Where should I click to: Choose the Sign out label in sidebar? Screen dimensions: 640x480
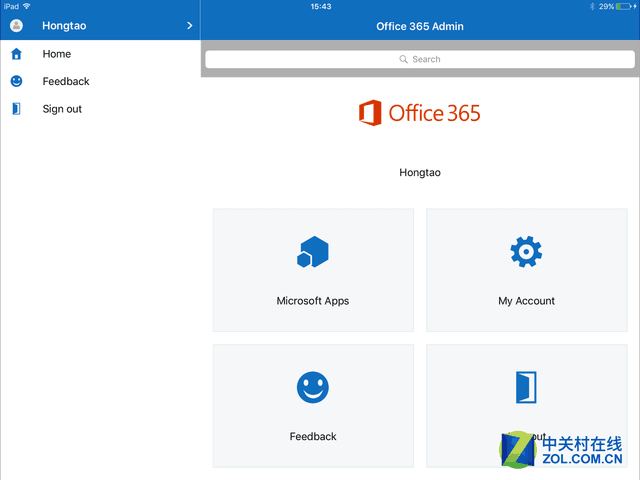pos(62,109)
